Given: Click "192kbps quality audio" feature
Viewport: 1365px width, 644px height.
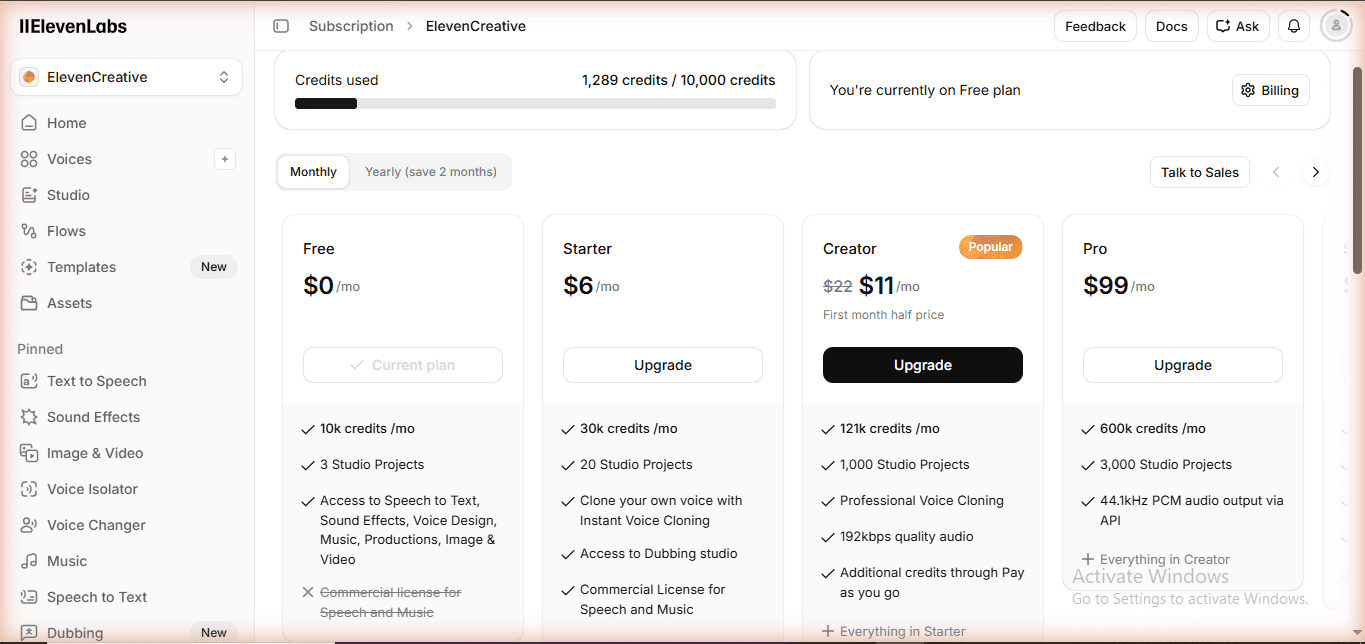Looking at the screenshot, I should (907, 536).
